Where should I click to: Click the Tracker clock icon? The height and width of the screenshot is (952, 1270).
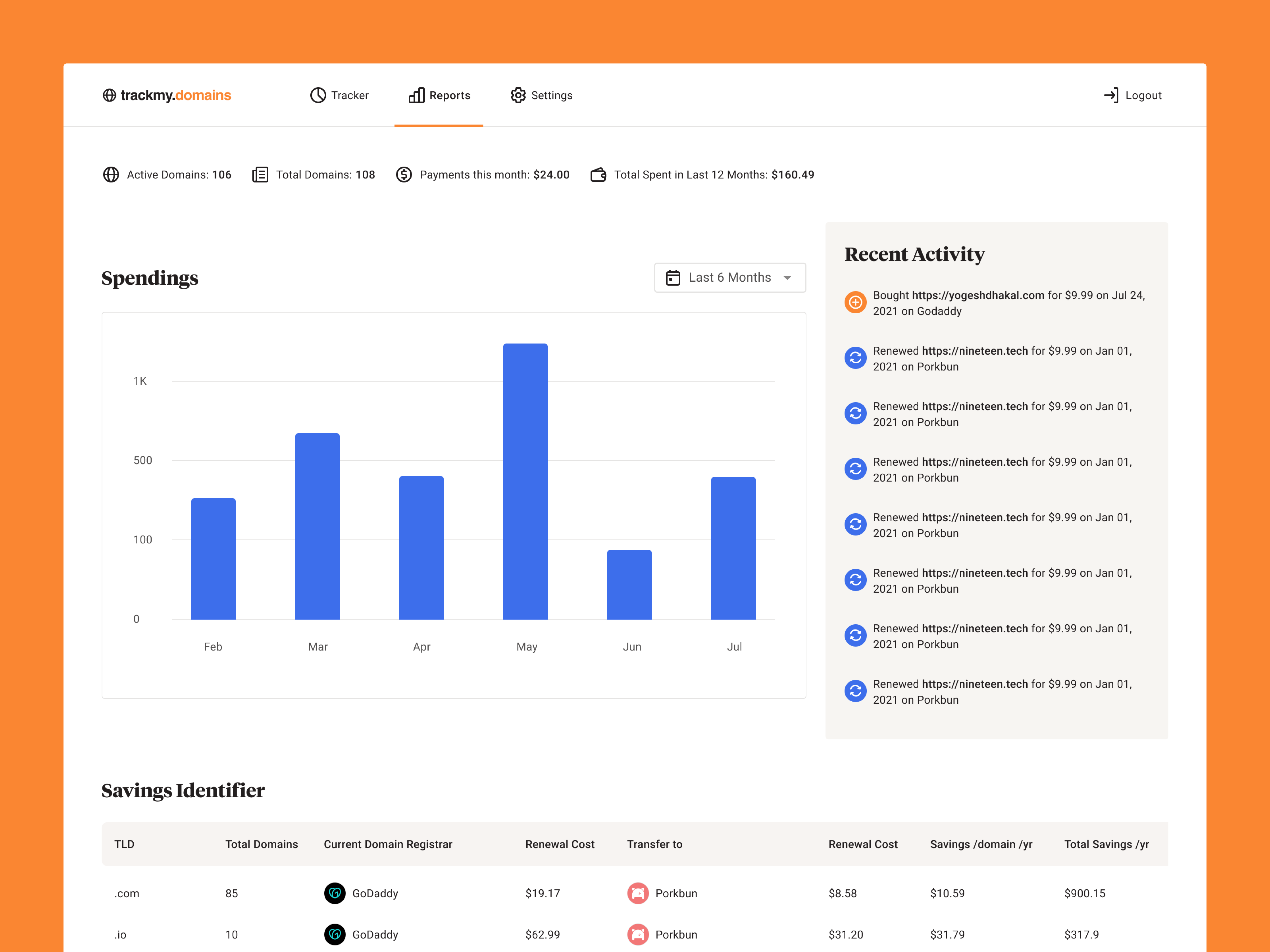pyautogui.click(x=318, y=95)
